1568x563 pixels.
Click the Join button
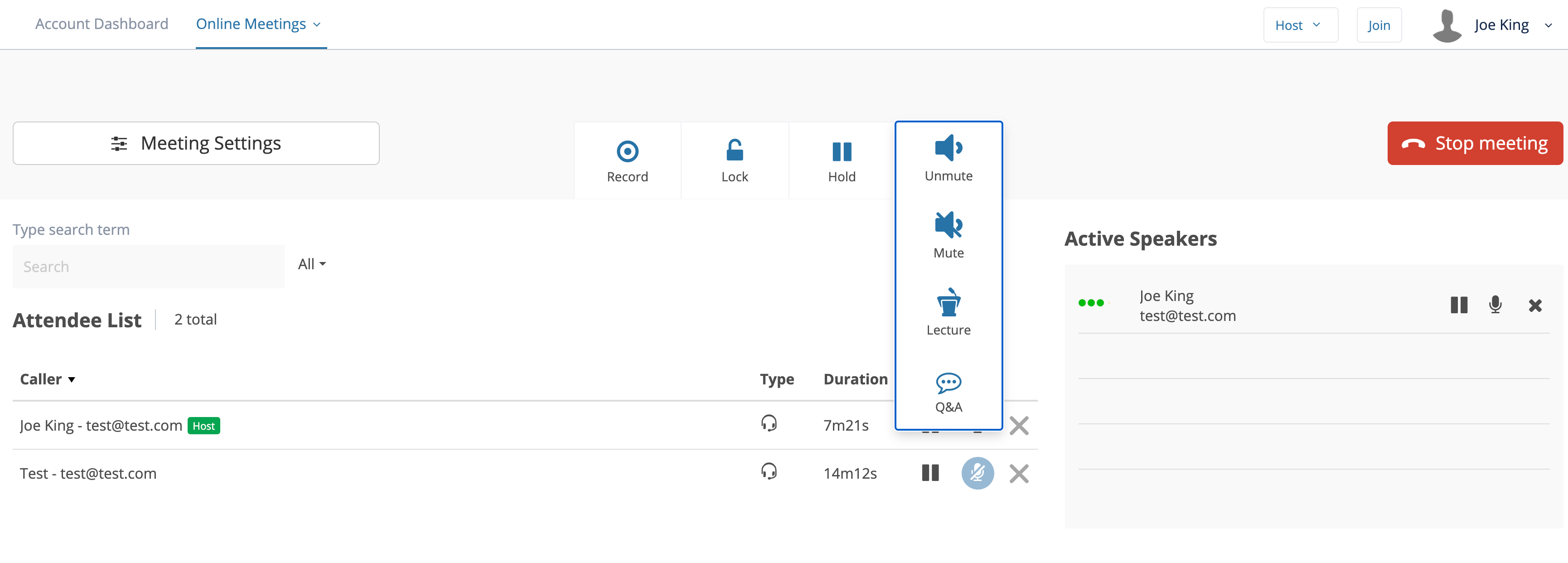1379,25
